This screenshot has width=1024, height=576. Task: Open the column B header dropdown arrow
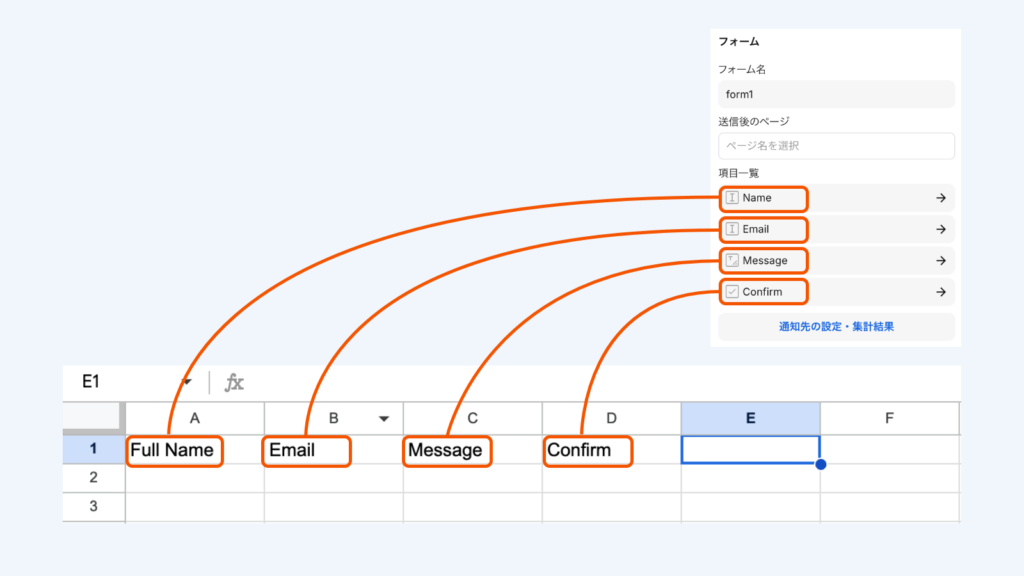coord(384,419)
